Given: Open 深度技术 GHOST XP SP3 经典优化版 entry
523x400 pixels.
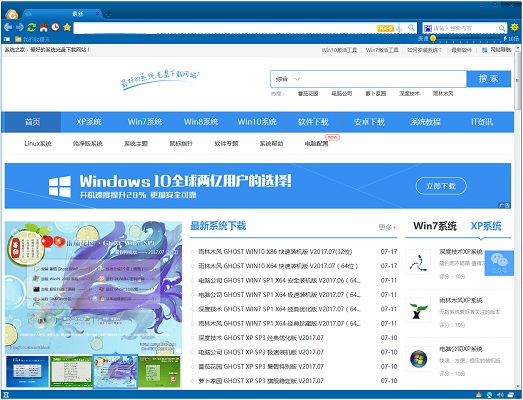Looking at the screenshot, I should [x=261, y=338].
